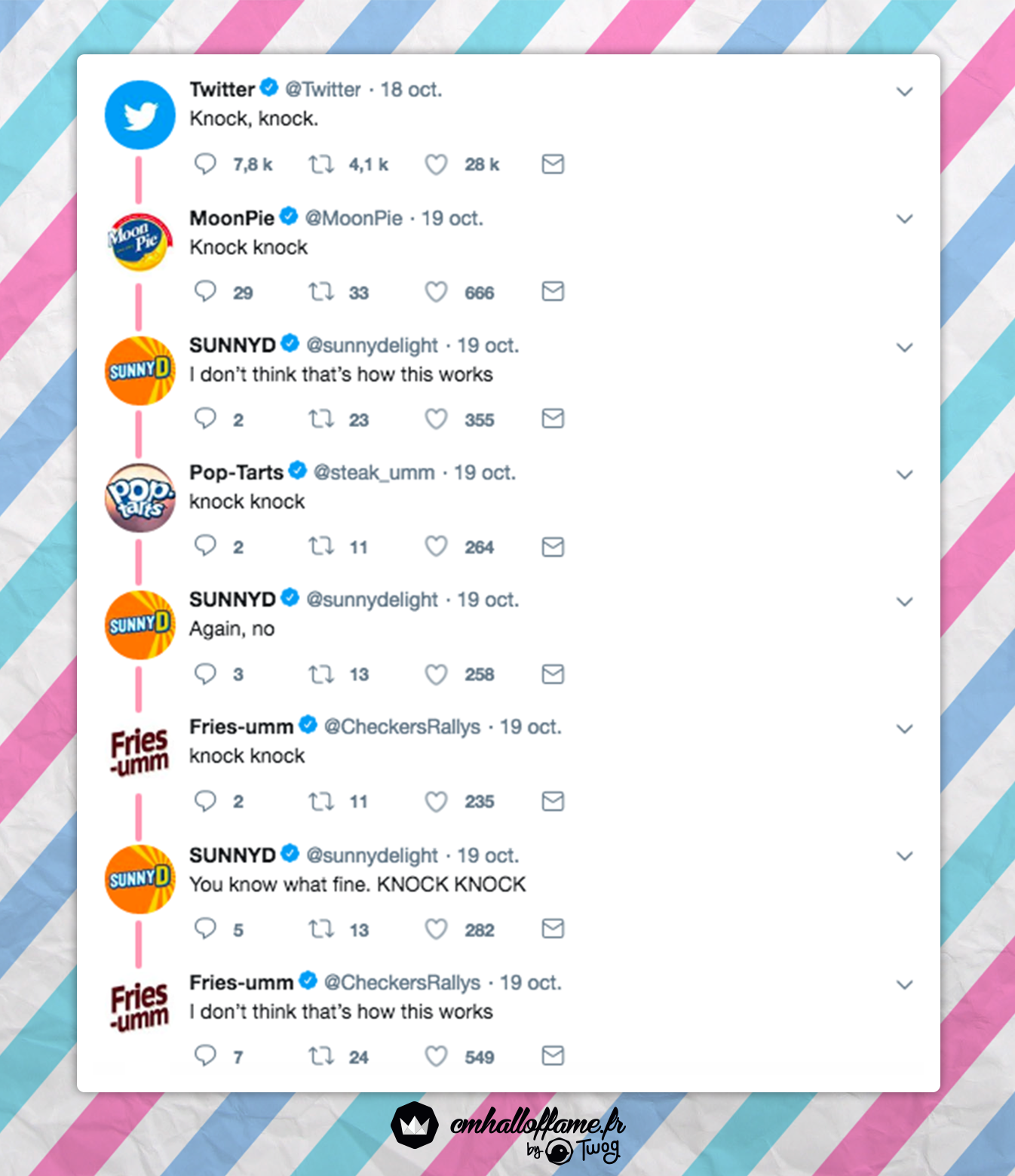
Task: Send the Pop-Tarts tweet via direct message
Action: tap(553, 547)
